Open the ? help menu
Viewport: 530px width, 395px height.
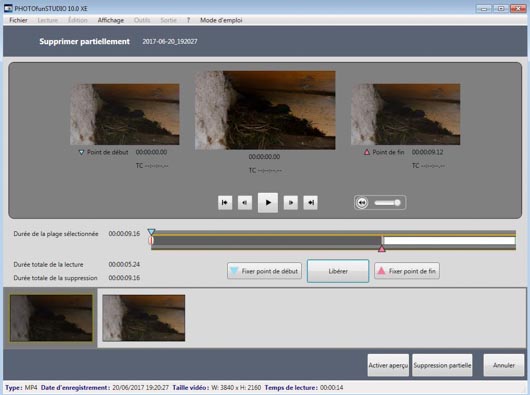point(188,20)
